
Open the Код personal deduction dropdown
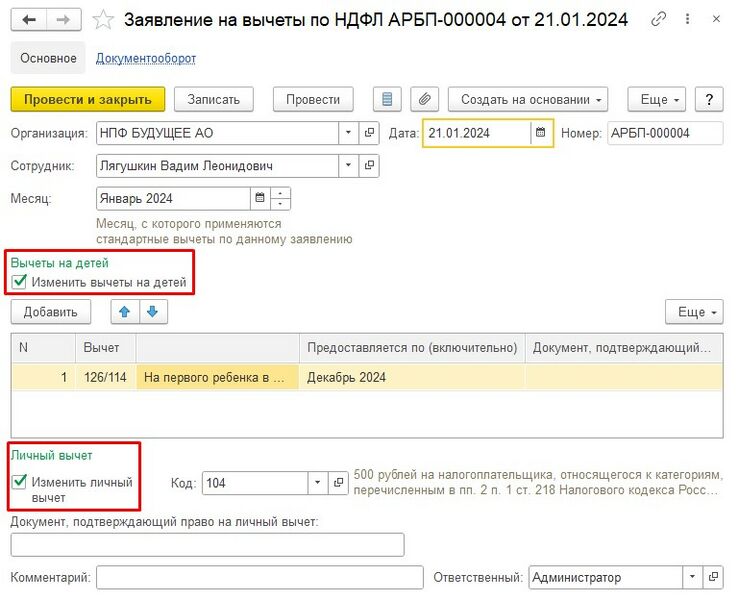pos(318,483)
